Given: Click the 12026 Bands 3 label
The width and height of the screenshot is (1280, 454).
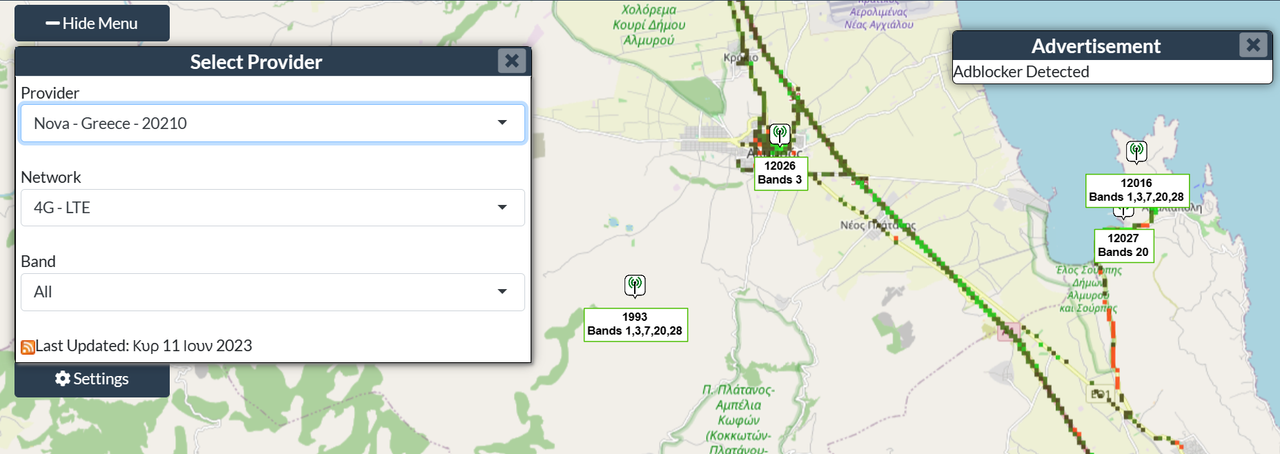Looking at the screenshot, I should click(780, 173).
